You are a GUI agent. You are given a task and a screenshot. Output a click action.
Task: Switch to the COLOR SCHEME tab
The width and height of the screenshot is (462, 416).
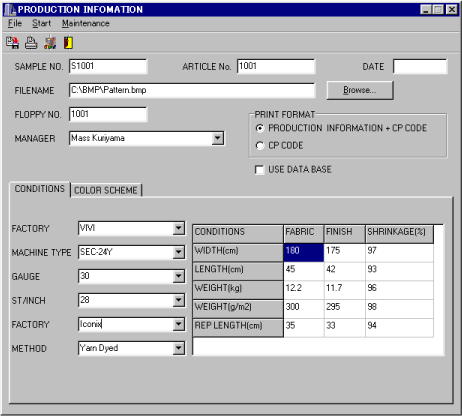(x=106, y=190)
